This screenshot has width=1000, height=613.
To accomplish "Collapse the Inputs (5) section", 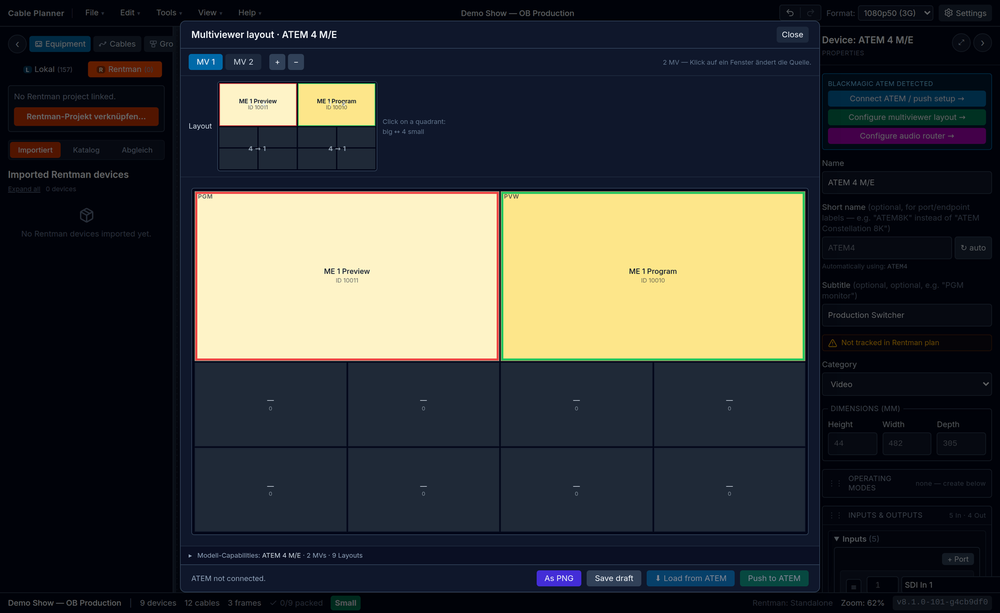I will (x=857, y=539).
